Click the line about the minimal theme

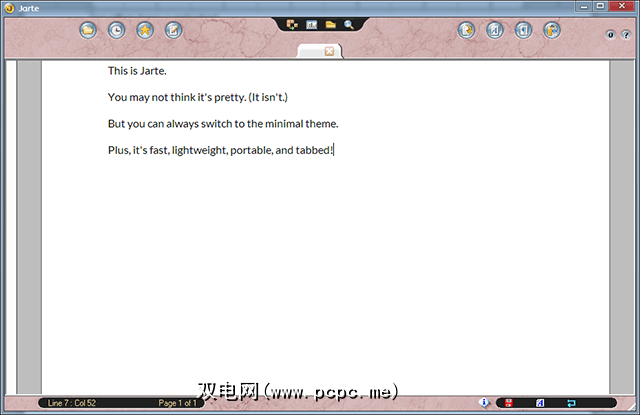click(223, 124)
